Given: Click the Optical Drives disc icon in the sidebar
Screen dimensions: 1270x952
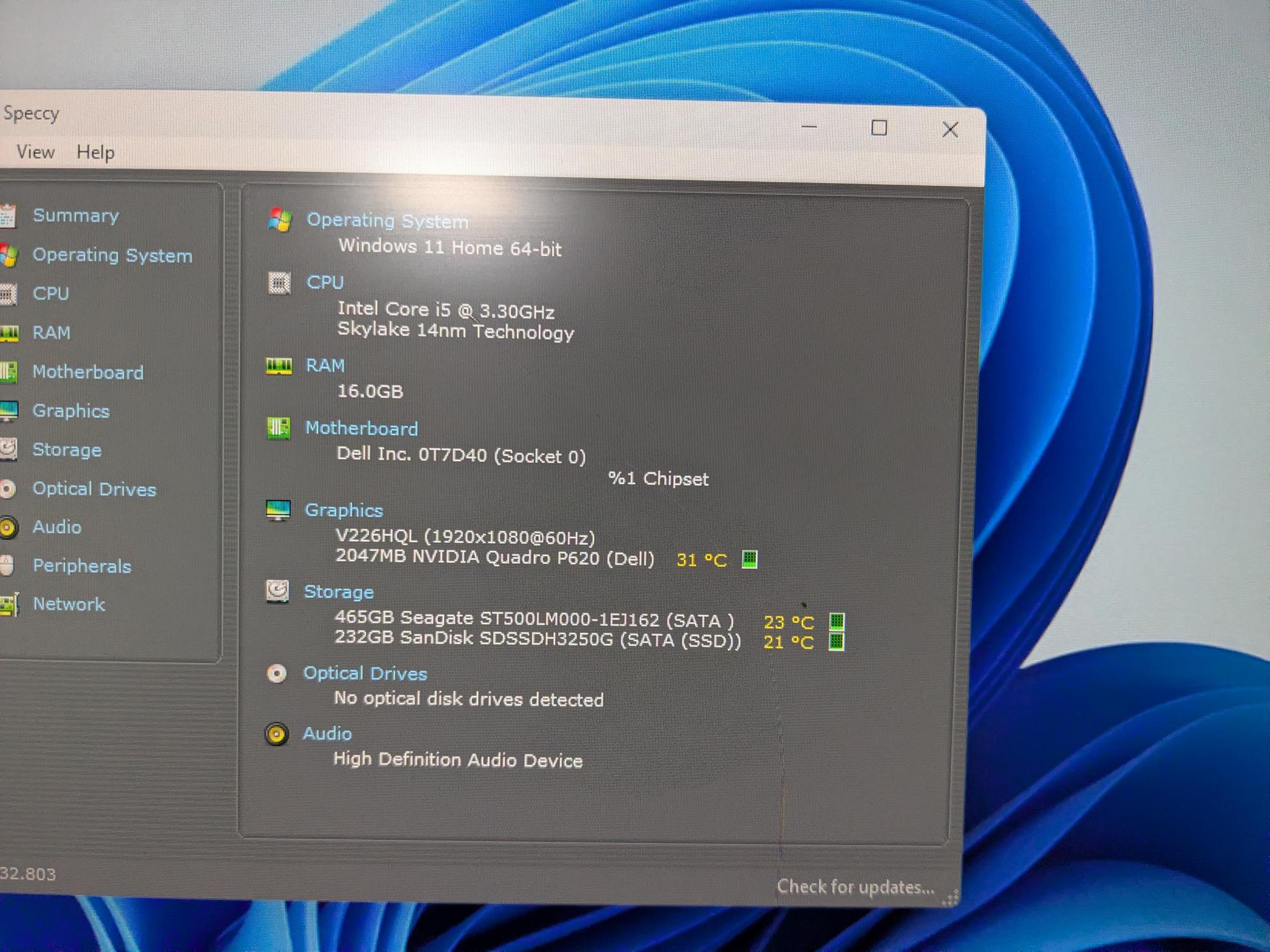Looking at the screenshot, I should [x=7, y=489].
